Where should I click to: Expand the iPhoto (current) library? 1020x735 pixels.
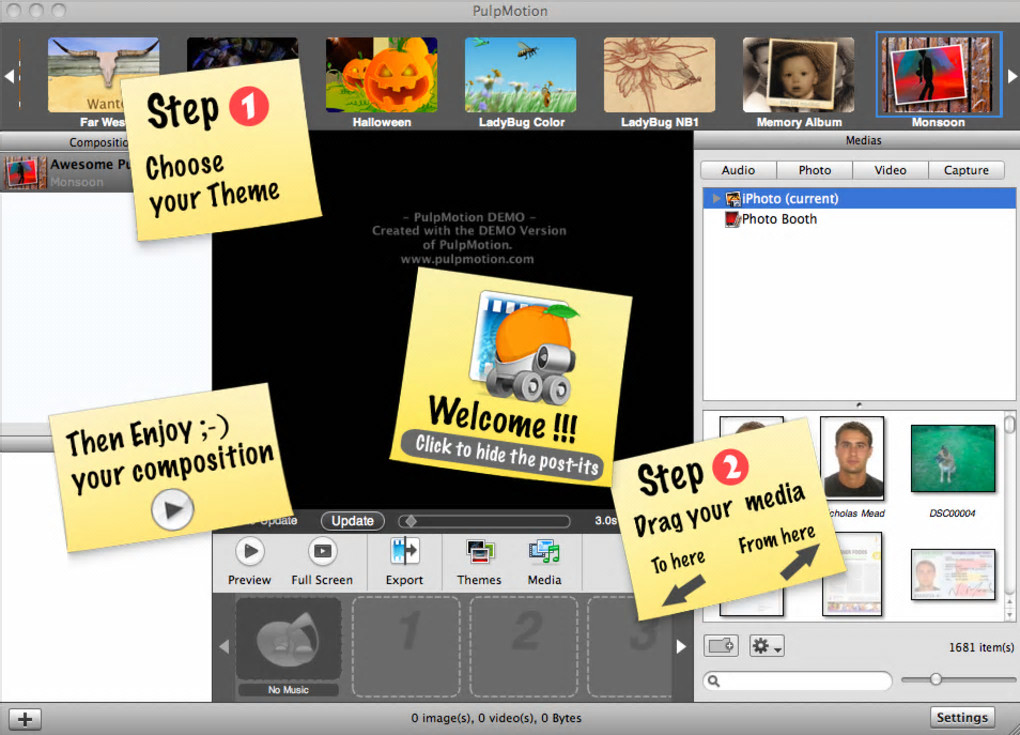point(716,198)
